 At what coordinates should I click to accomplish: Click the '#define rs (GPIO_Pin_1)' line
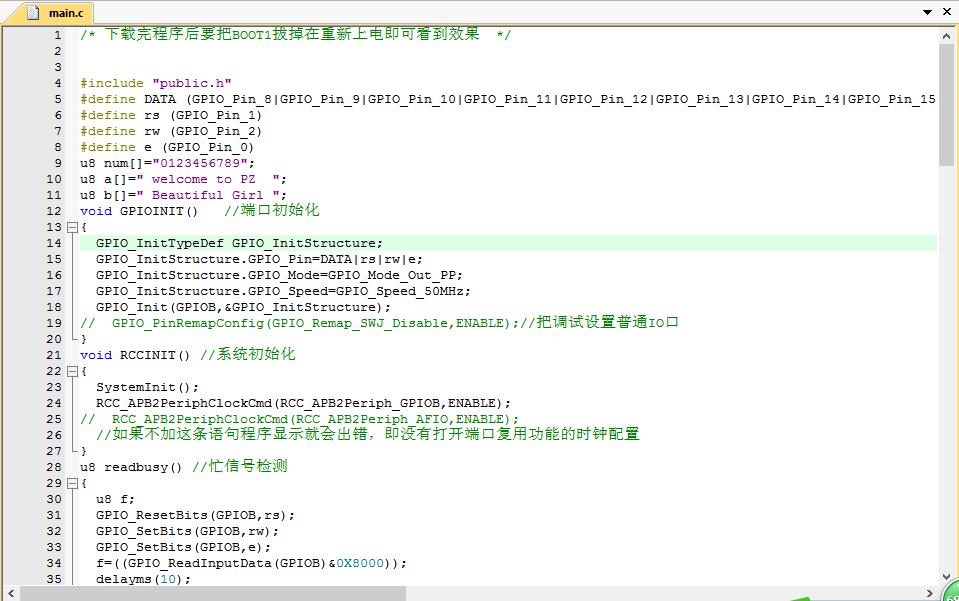[171, 115]
